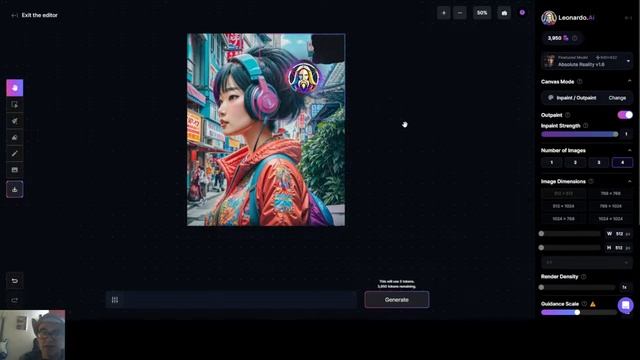Show Image Dimensions info icon
The width and height of the screenshot is (640, 360).
click(591, 181)
